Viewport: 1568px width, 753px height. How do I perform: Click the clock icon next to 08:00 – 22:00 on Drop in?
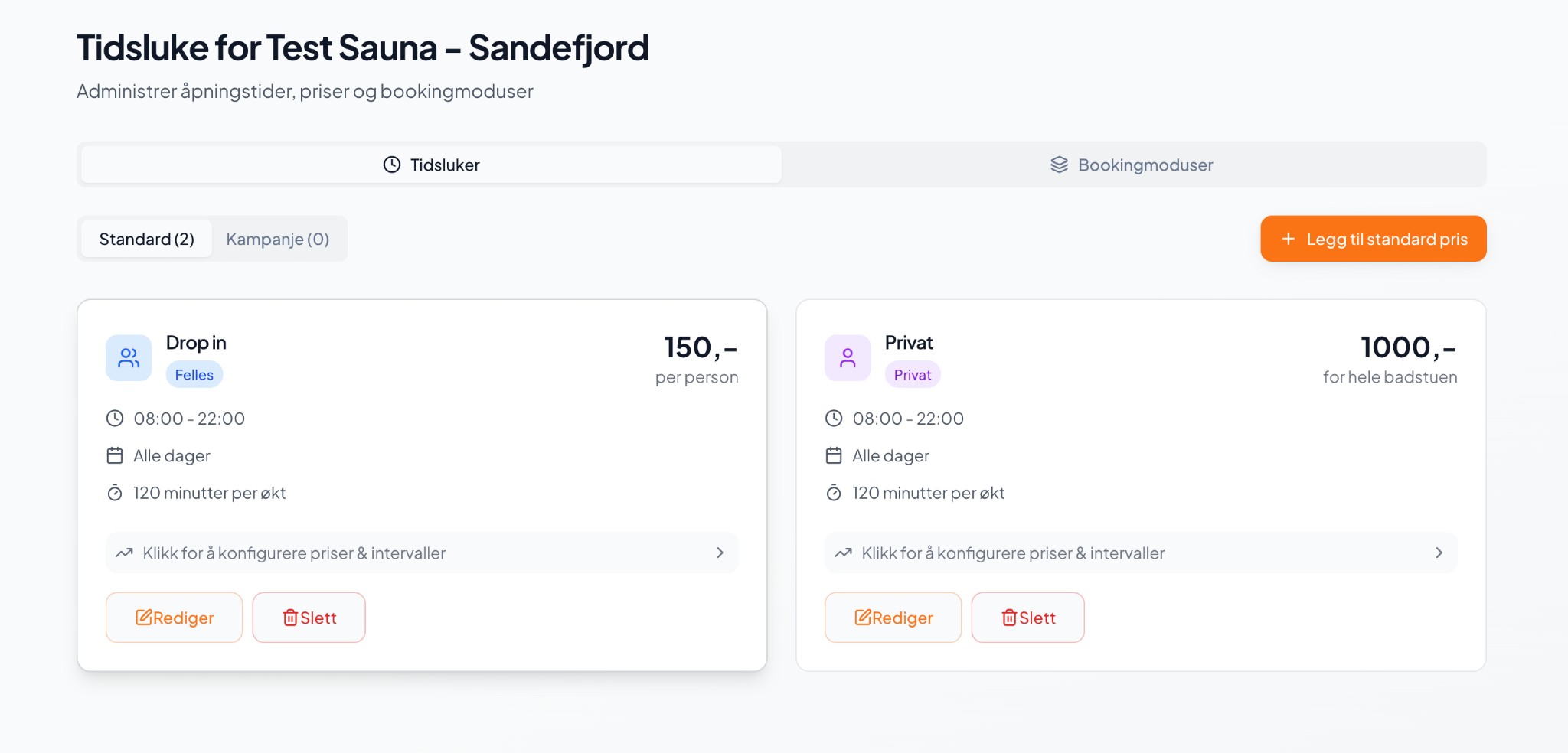click(x=113, y=418)
